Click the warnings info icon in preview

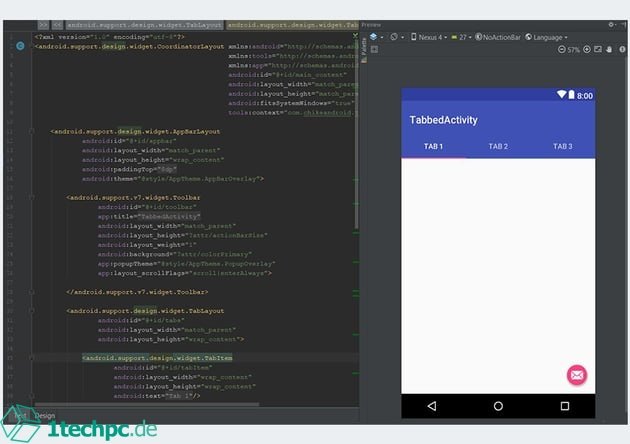pyautogui.click(x=622, y=49)
